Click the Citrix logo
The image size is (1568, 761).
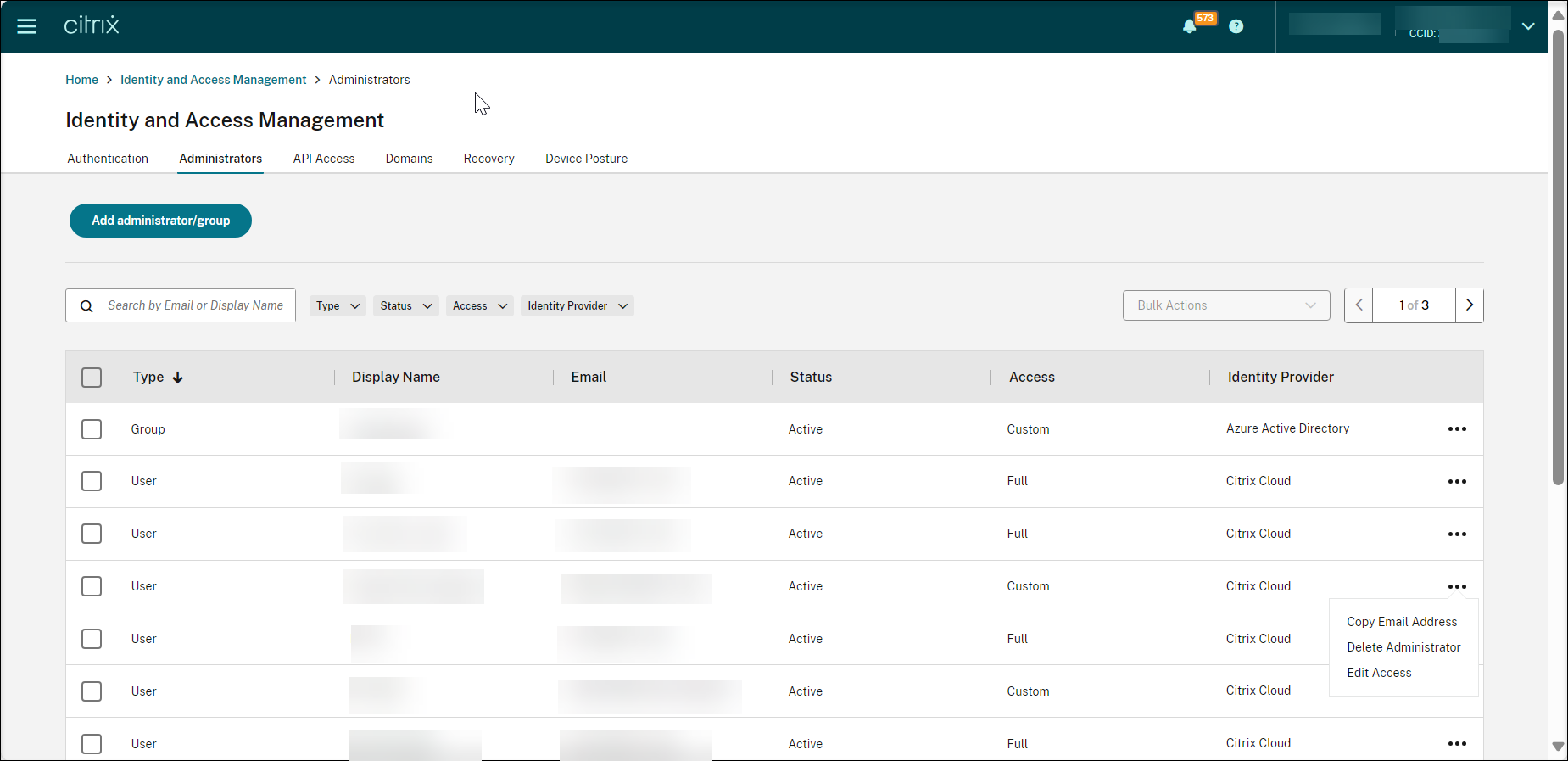click(92, 25)
